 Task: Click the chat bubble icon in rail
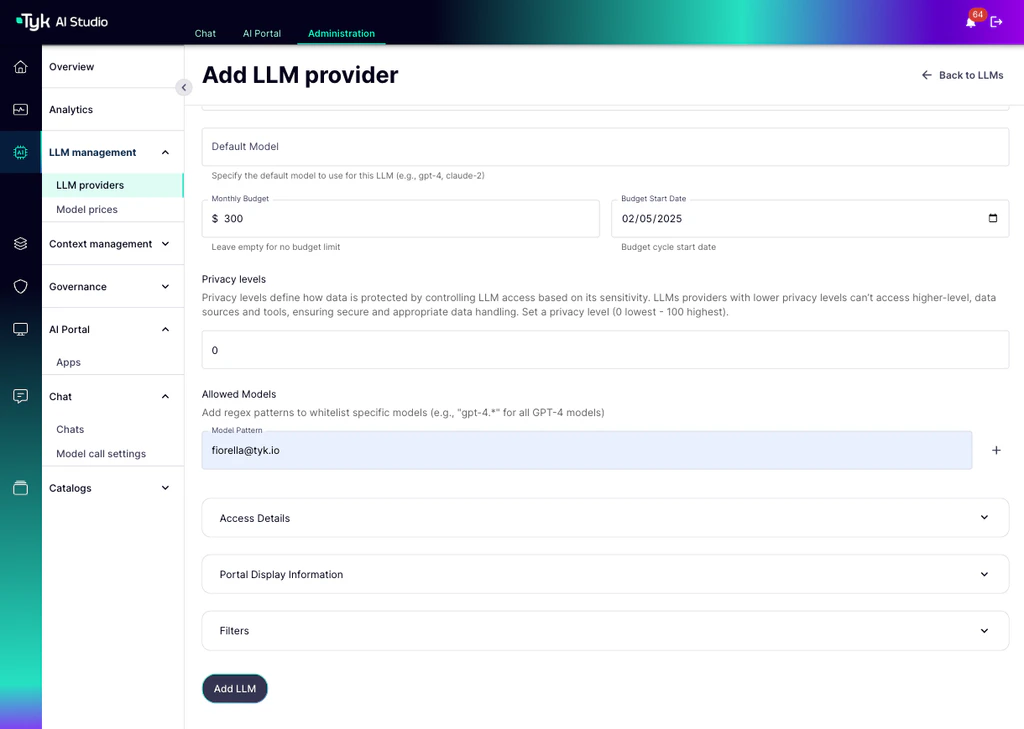[x=21, y=397]
